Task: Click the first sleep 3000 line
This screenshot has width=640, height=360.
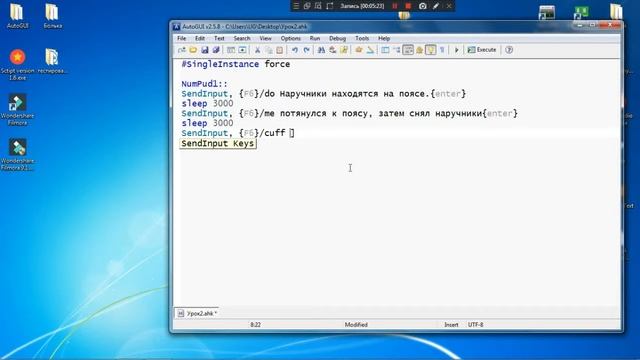Action: pos(207,103)
